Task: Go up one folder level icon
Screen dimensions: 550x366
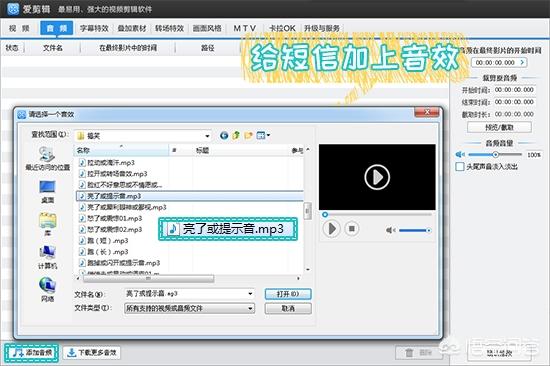Action: pyautogui.click(x=236, y=135)
